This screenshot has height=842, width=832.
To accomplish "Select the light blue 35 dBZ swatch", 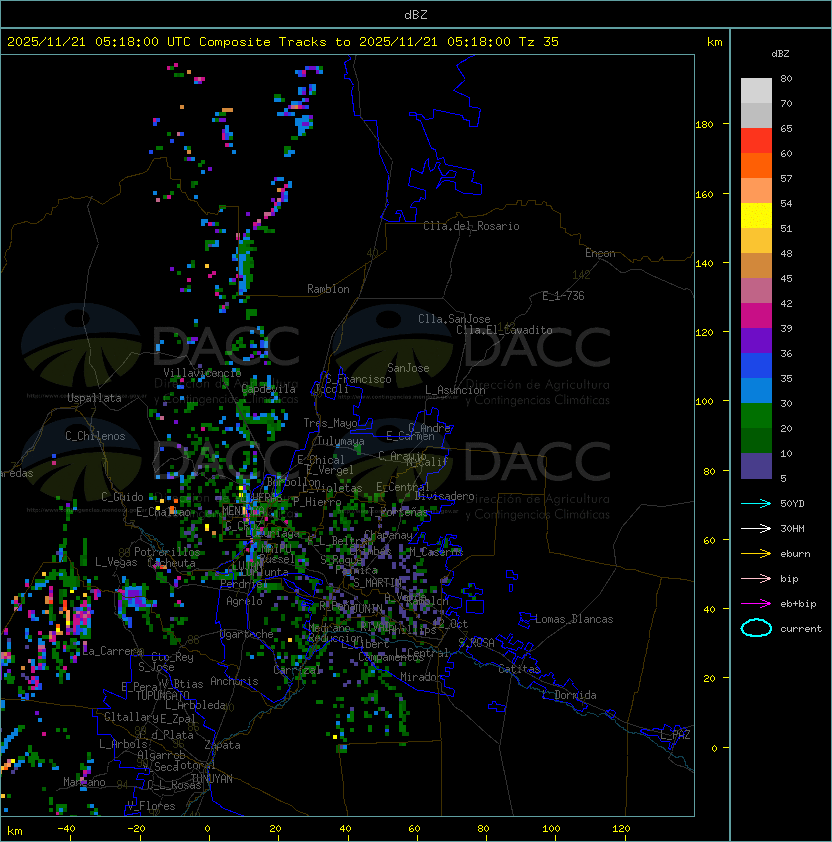I will [x=756, y=391].
